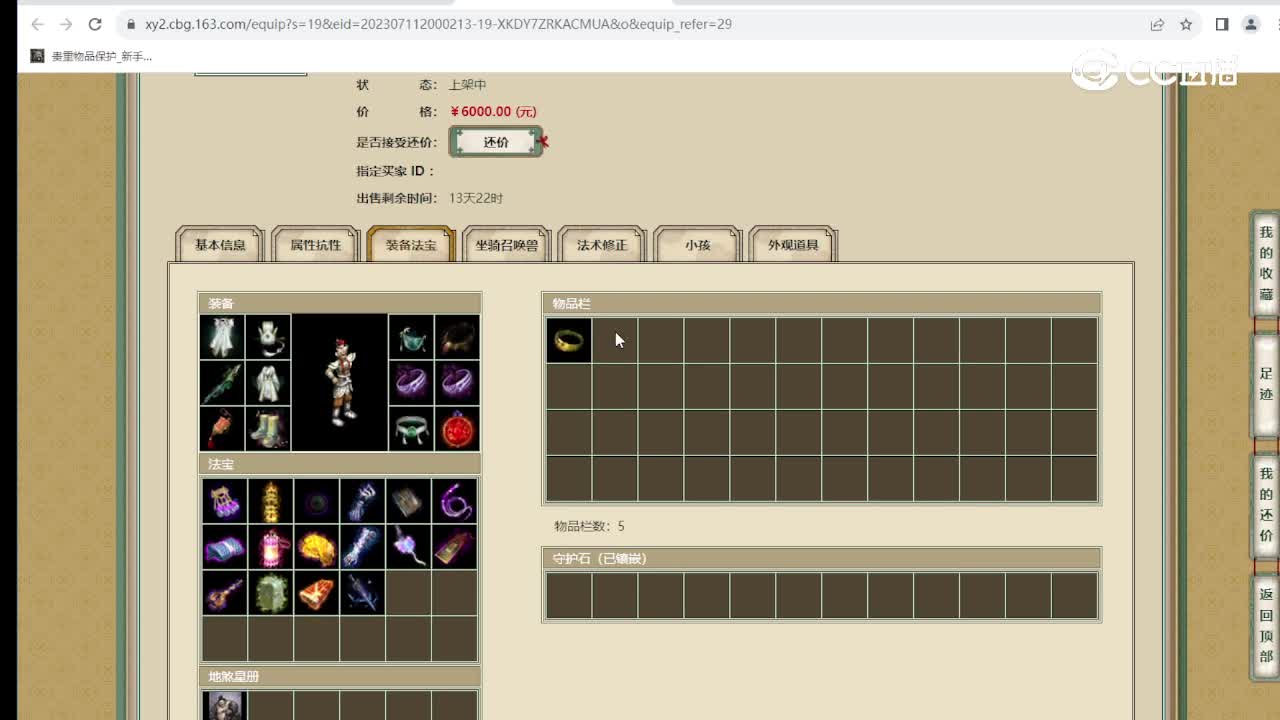Screen dimensions: 1280x720
Task: Open the 基本信息 tab
Action: click(220, 245)
